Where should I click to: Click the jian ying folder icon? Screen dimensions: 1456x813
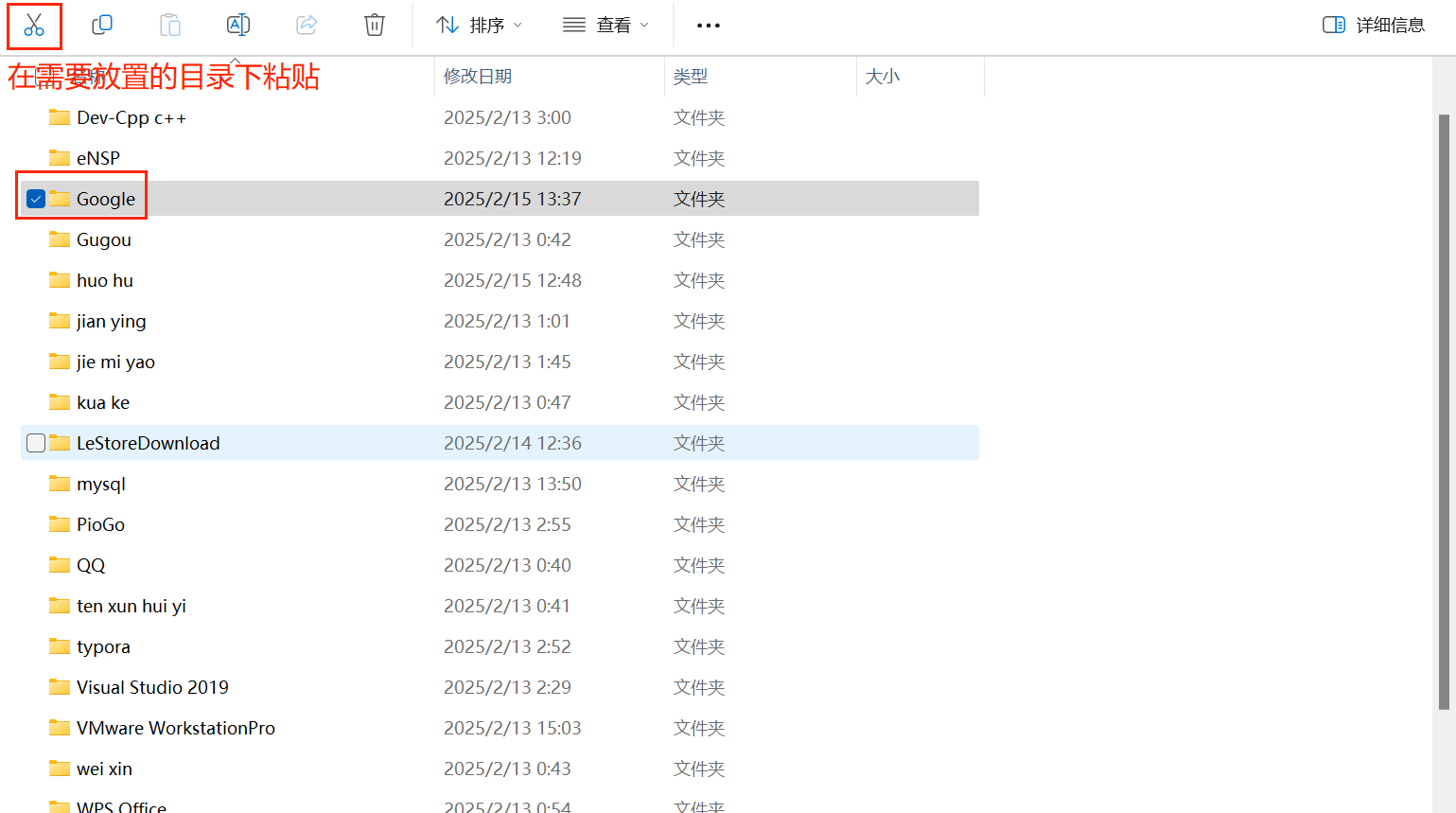coord(60,321)
